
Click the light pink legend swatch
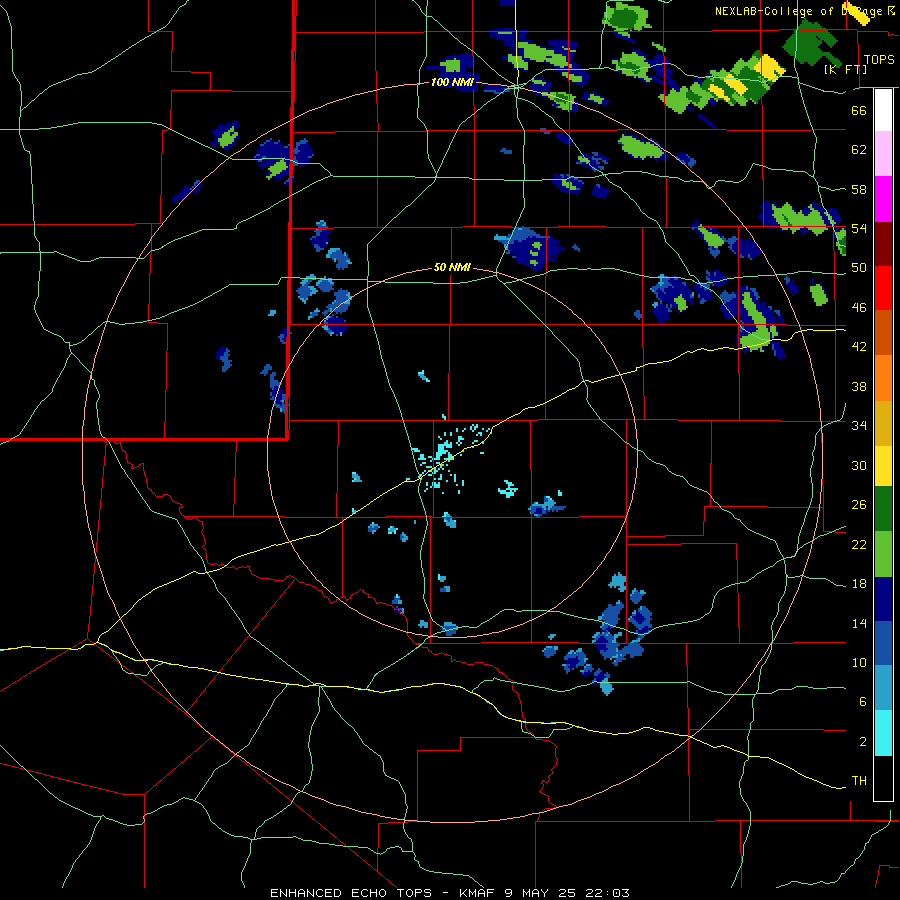tap(883, 154)
